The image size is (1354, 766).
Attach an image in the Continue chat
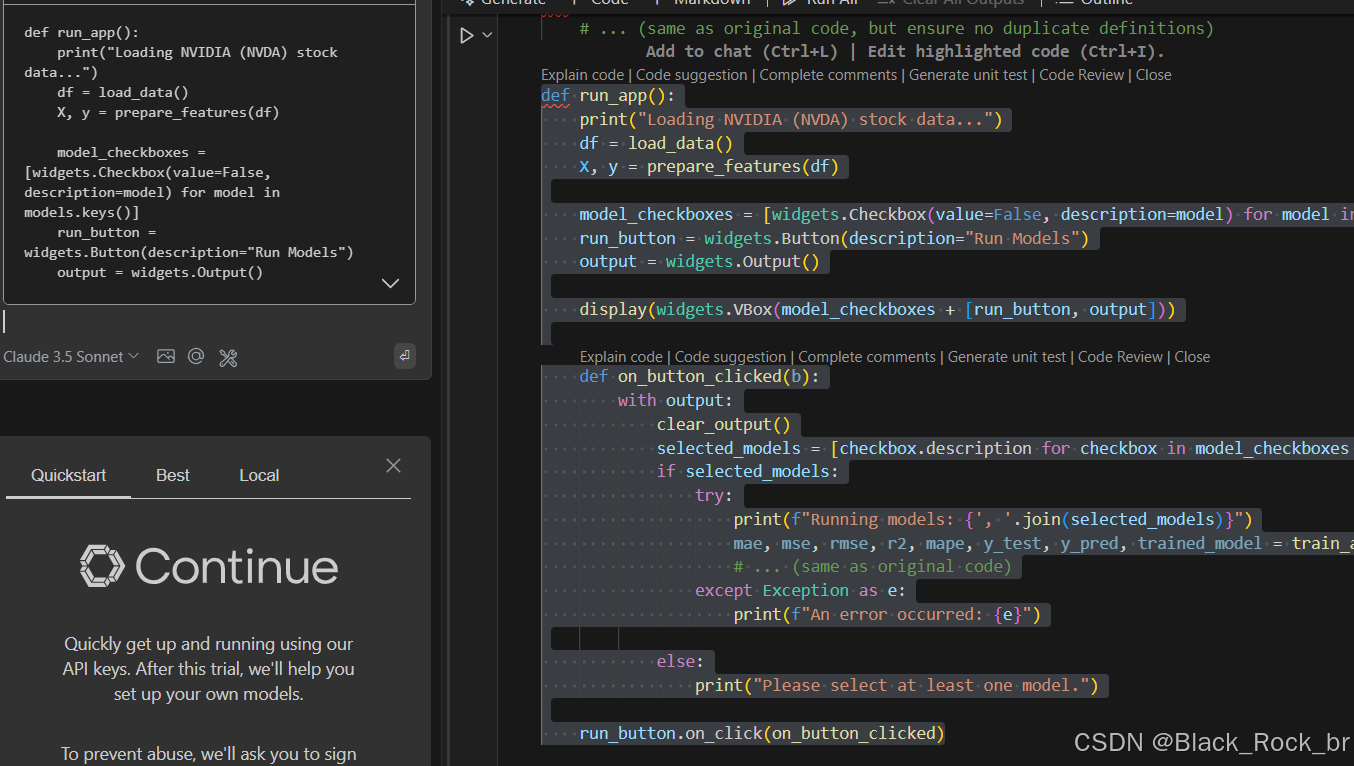point(166,357)
